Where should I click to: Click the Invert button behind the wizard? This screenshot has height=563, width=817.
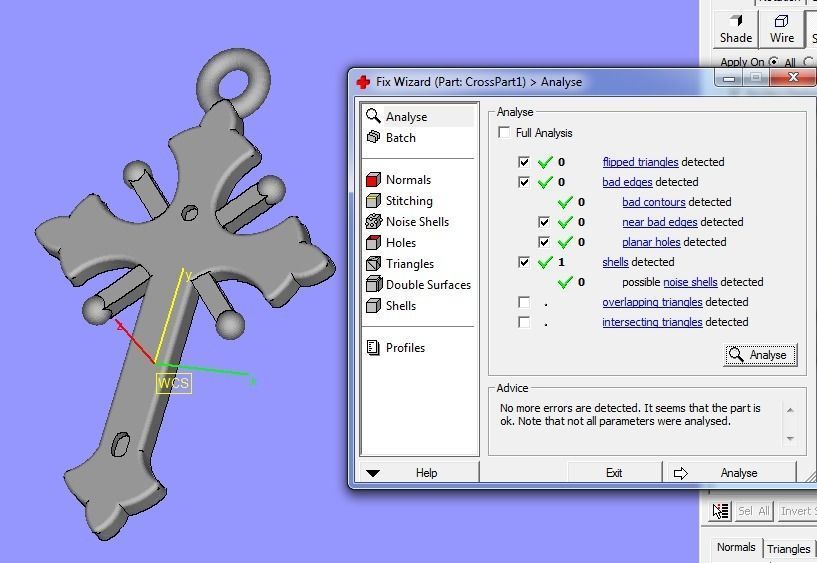pyautogui.click(x=796, y=511)
